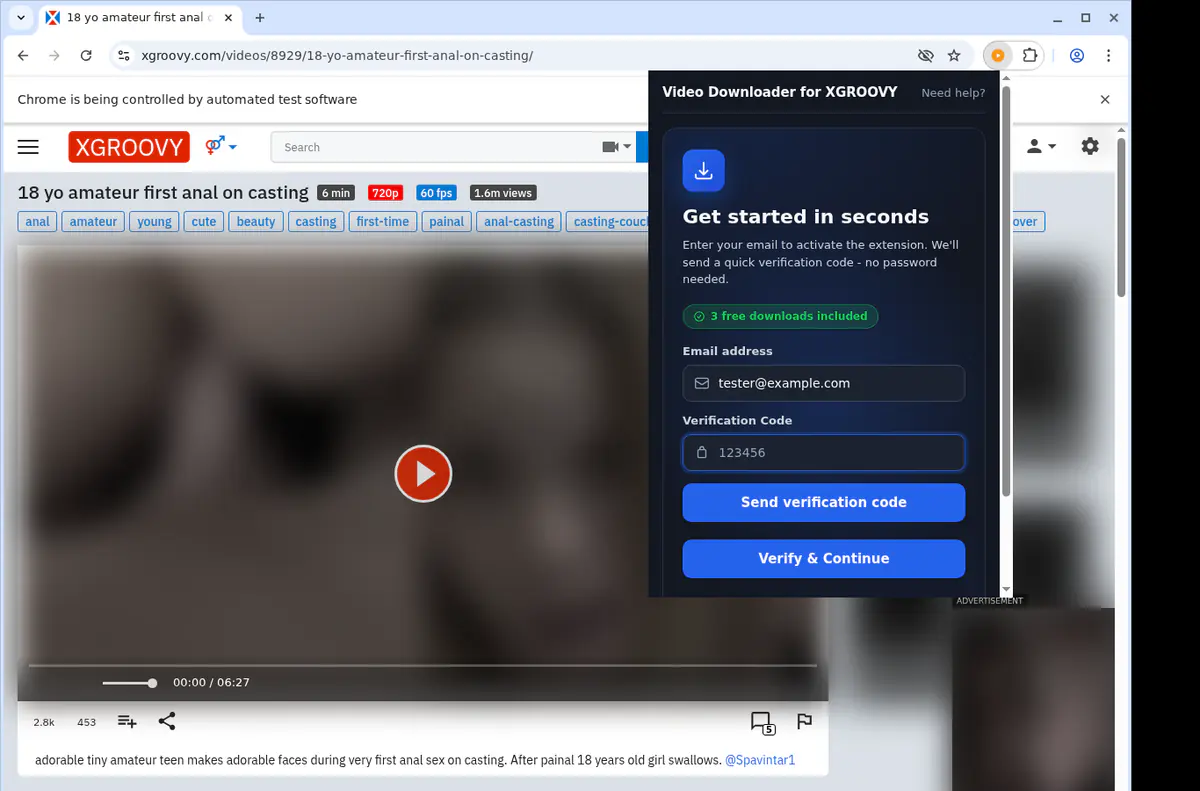Select the "casting" tag
Image resolution: width=1200 pixels, height=791 pixels.
(x=316, y=221)
